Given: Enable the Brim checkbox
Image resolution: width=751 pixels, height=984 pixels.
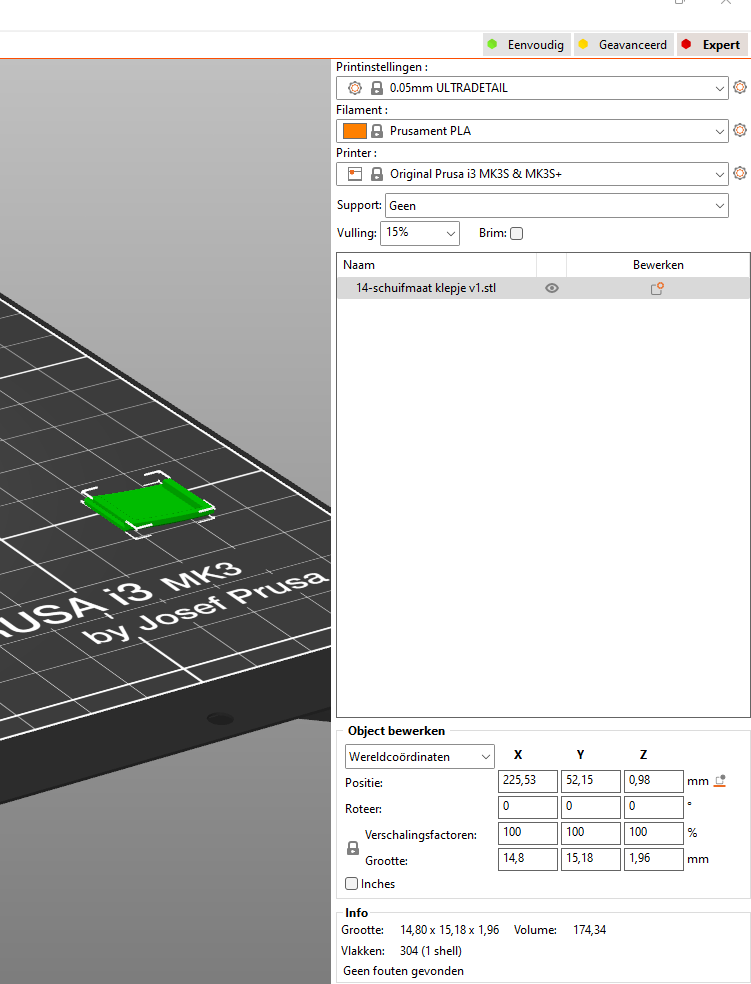Looking at the screenshot, I should pyautogui.click(x=516, y=234).
